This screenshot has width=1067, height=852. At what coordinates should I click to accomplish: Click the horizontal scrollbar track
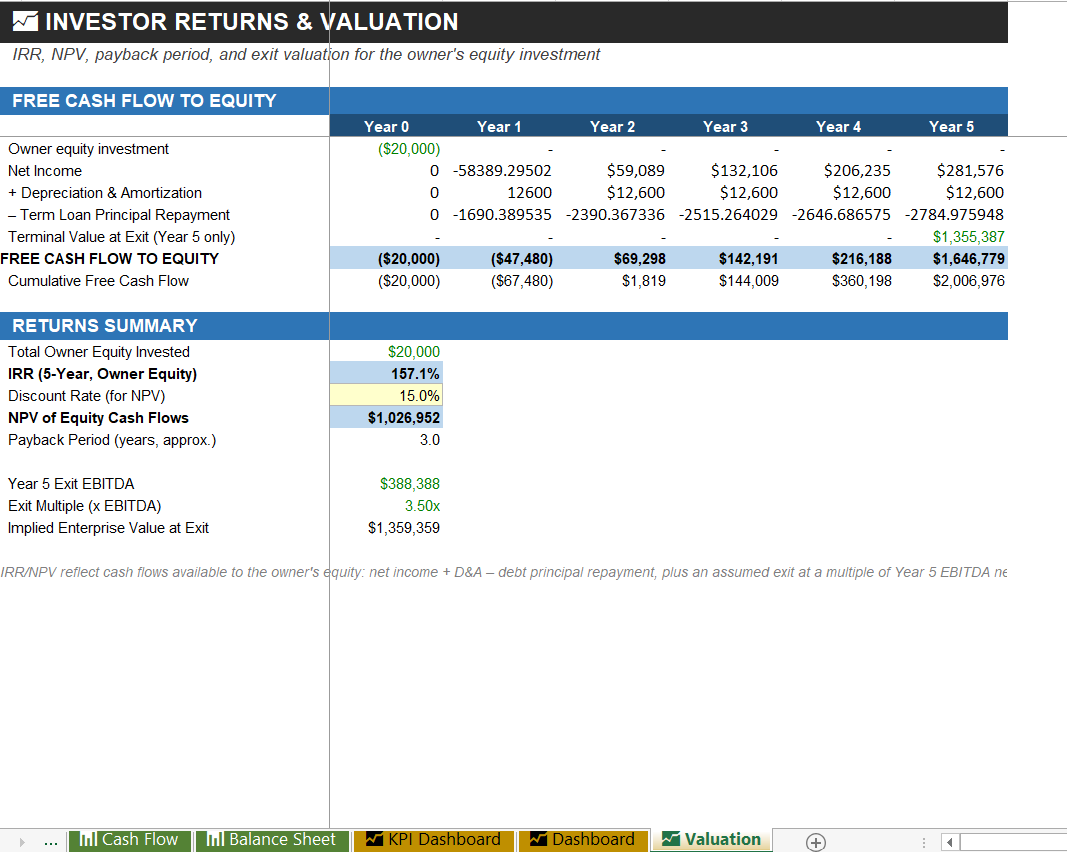(1013, 842)
